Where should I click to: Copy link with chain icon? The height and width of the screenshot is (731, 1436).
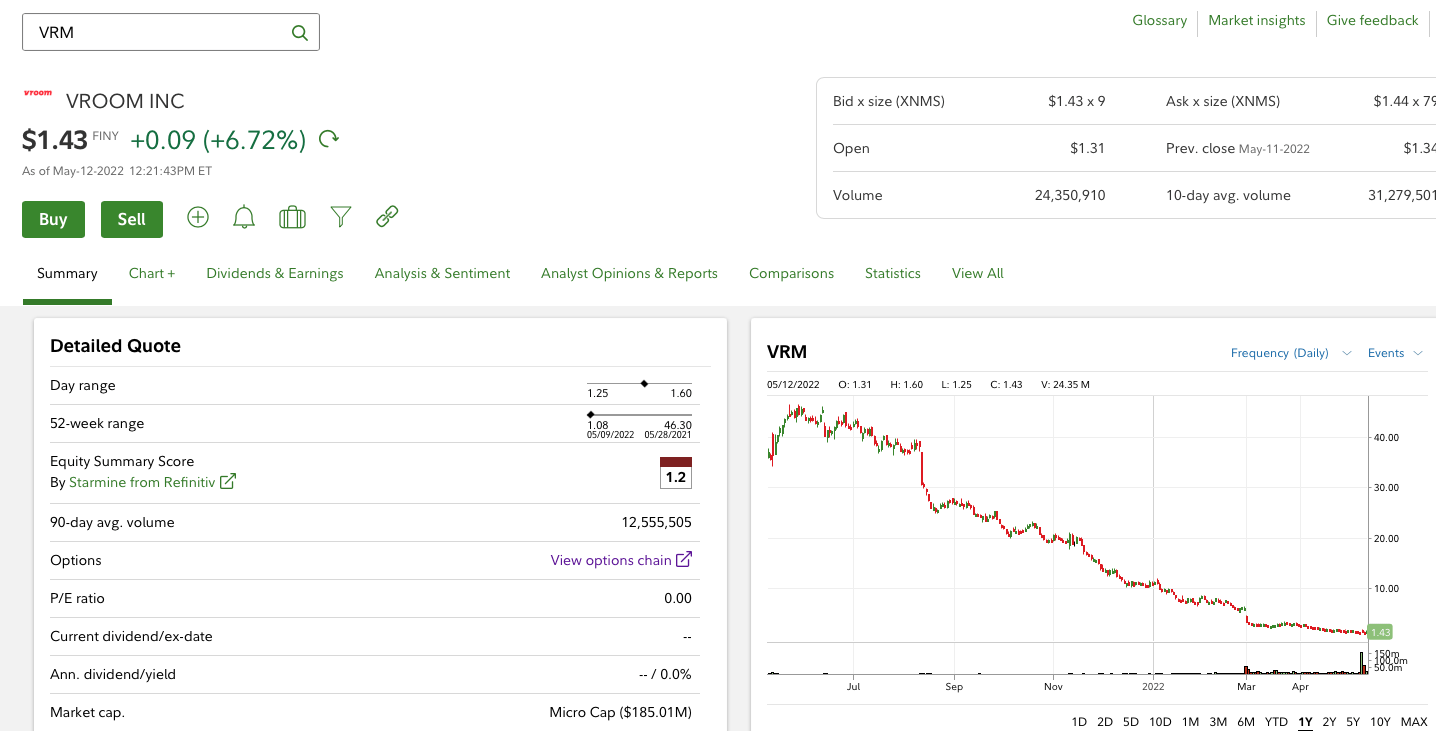[387, 216]
